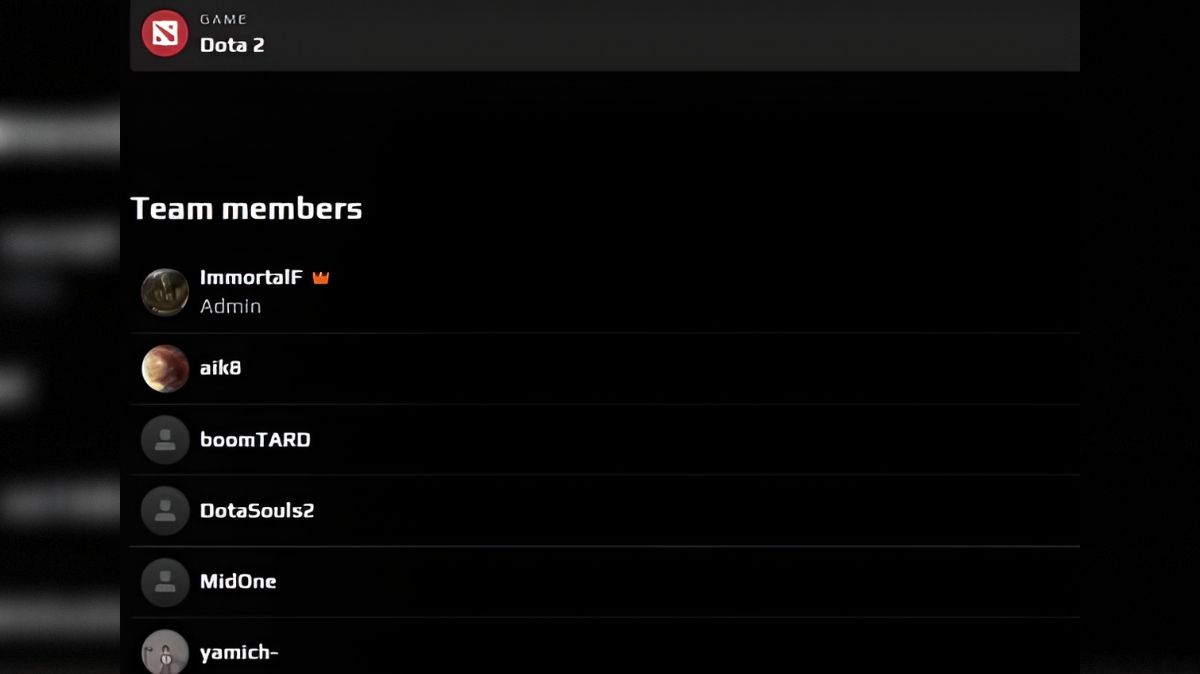Click the Admin role label
The width and height of the screenshot is (1200, 674).
tap(230, 306)
